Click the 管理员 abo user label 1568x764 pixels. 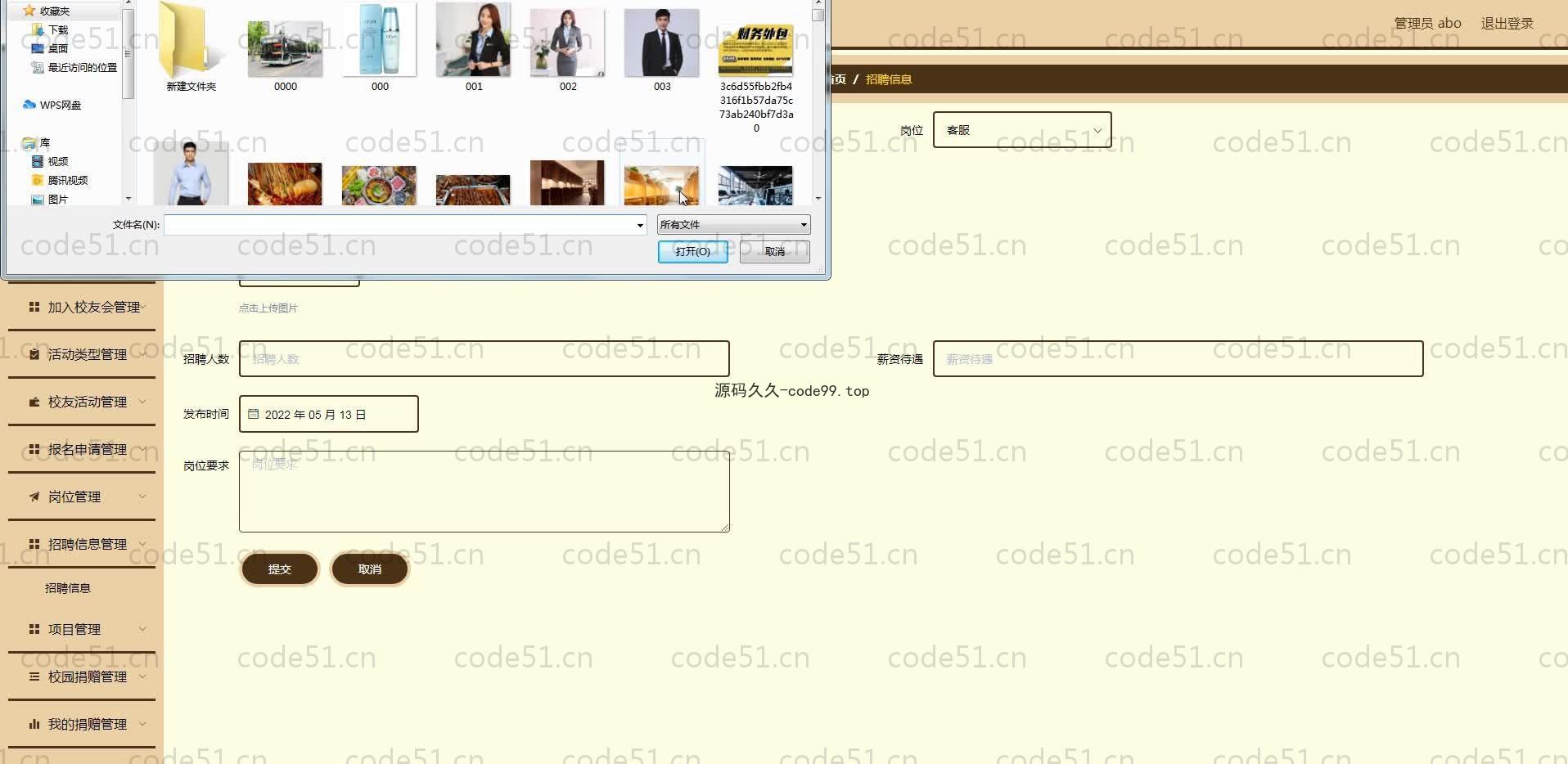pyautogui.click(x=1427, y=23)
